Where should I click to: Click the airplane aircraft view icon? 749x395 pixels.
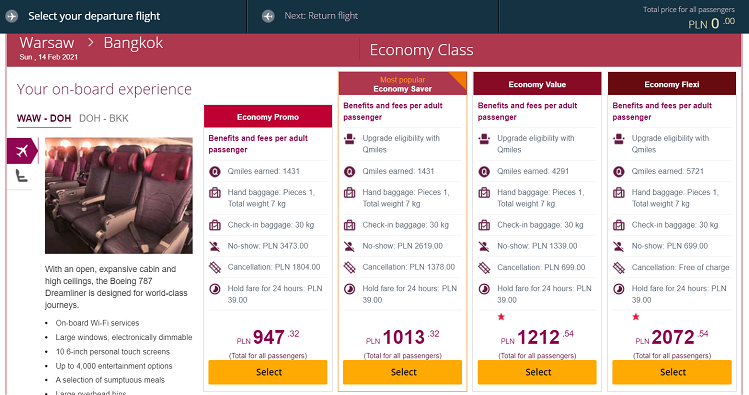pos(22,151)
